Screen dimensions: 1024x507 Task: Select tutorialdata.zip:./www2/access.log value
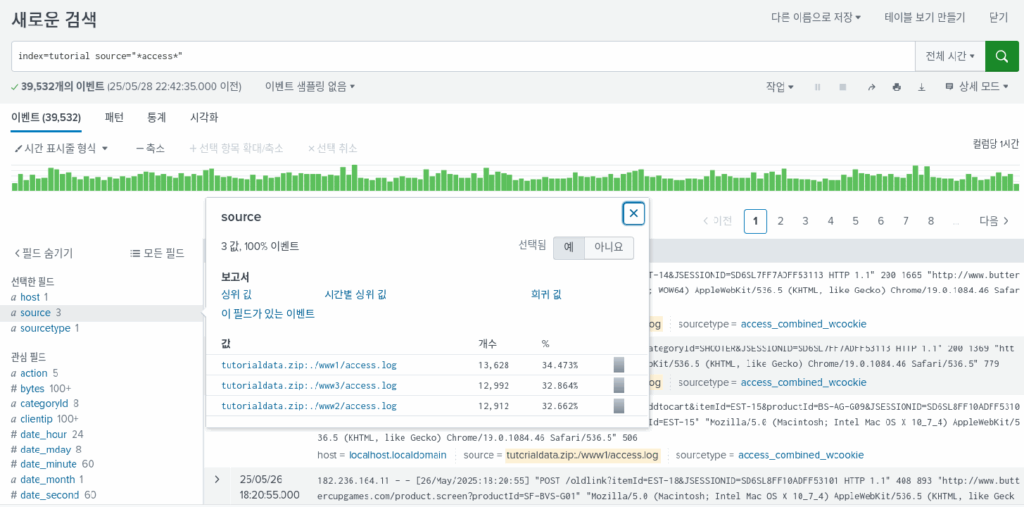(x=308, y=406)
